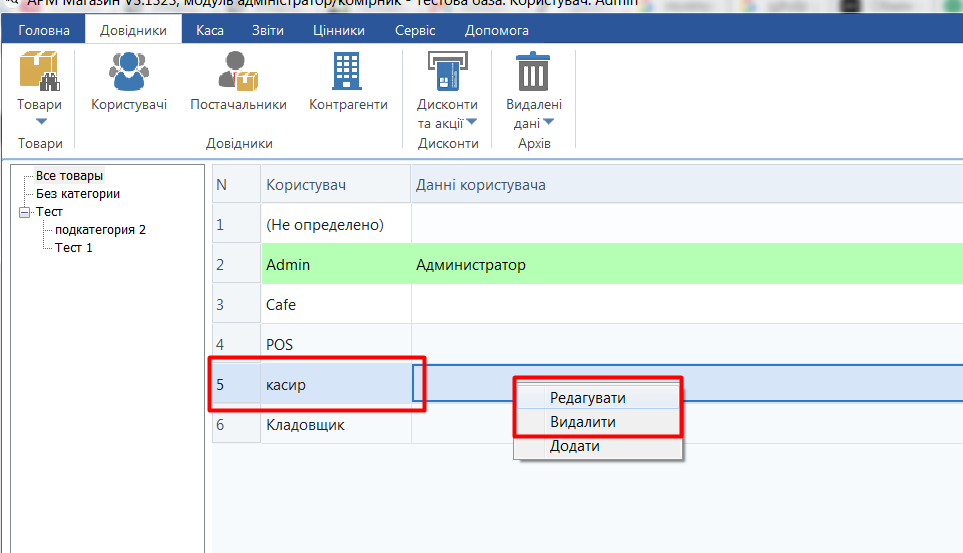Screen dimensions: 963x553
Task: Open the Контрагенти building icon
Action: [347, 71]
